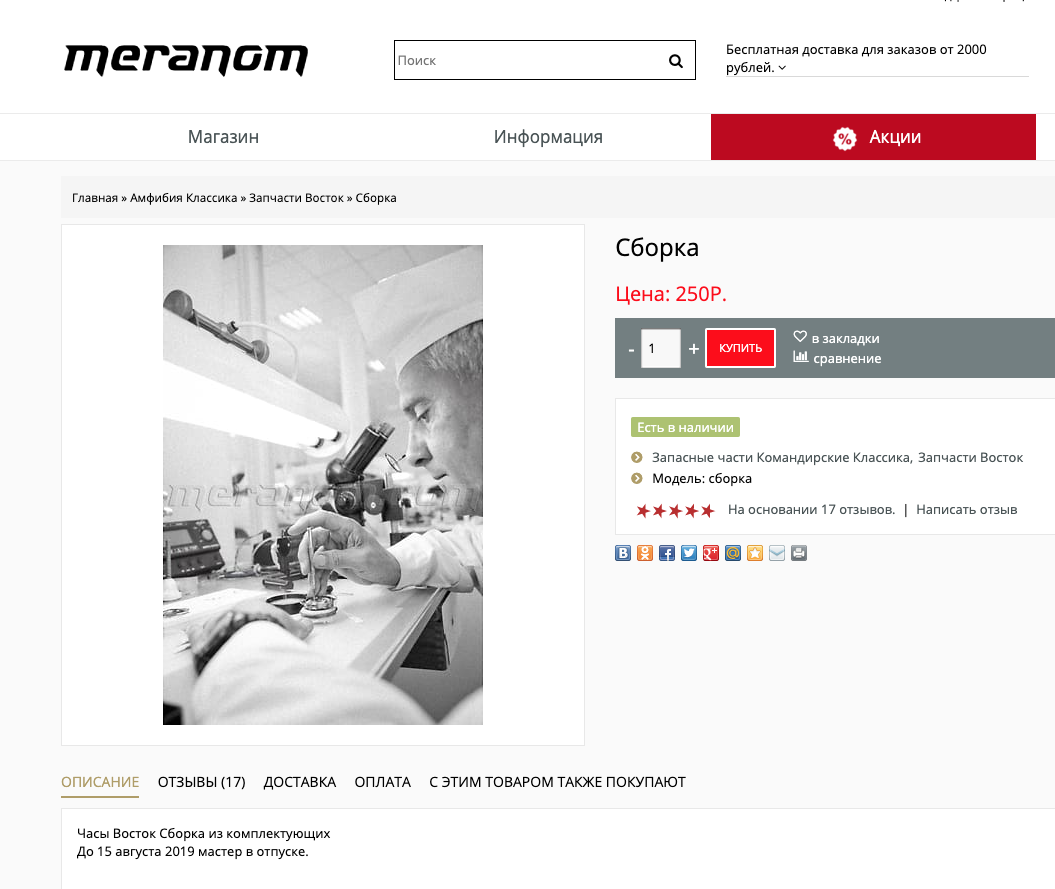Switch to the Доставка tab
This screenshot has width=1055, height=889.
(x=299, y=782)
